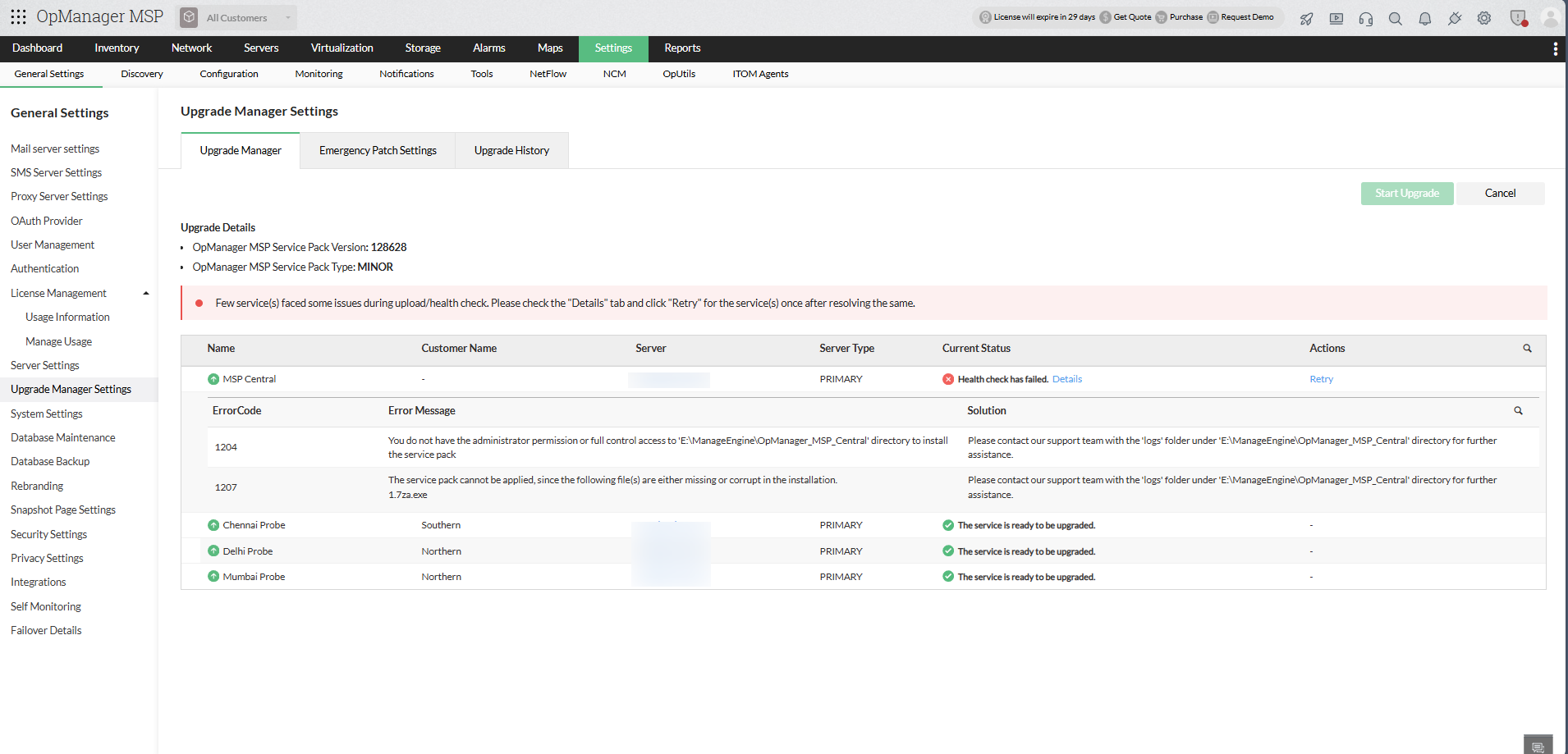
Task: Open the magnifier search icon in top bar
Action: pos(1396,18)
